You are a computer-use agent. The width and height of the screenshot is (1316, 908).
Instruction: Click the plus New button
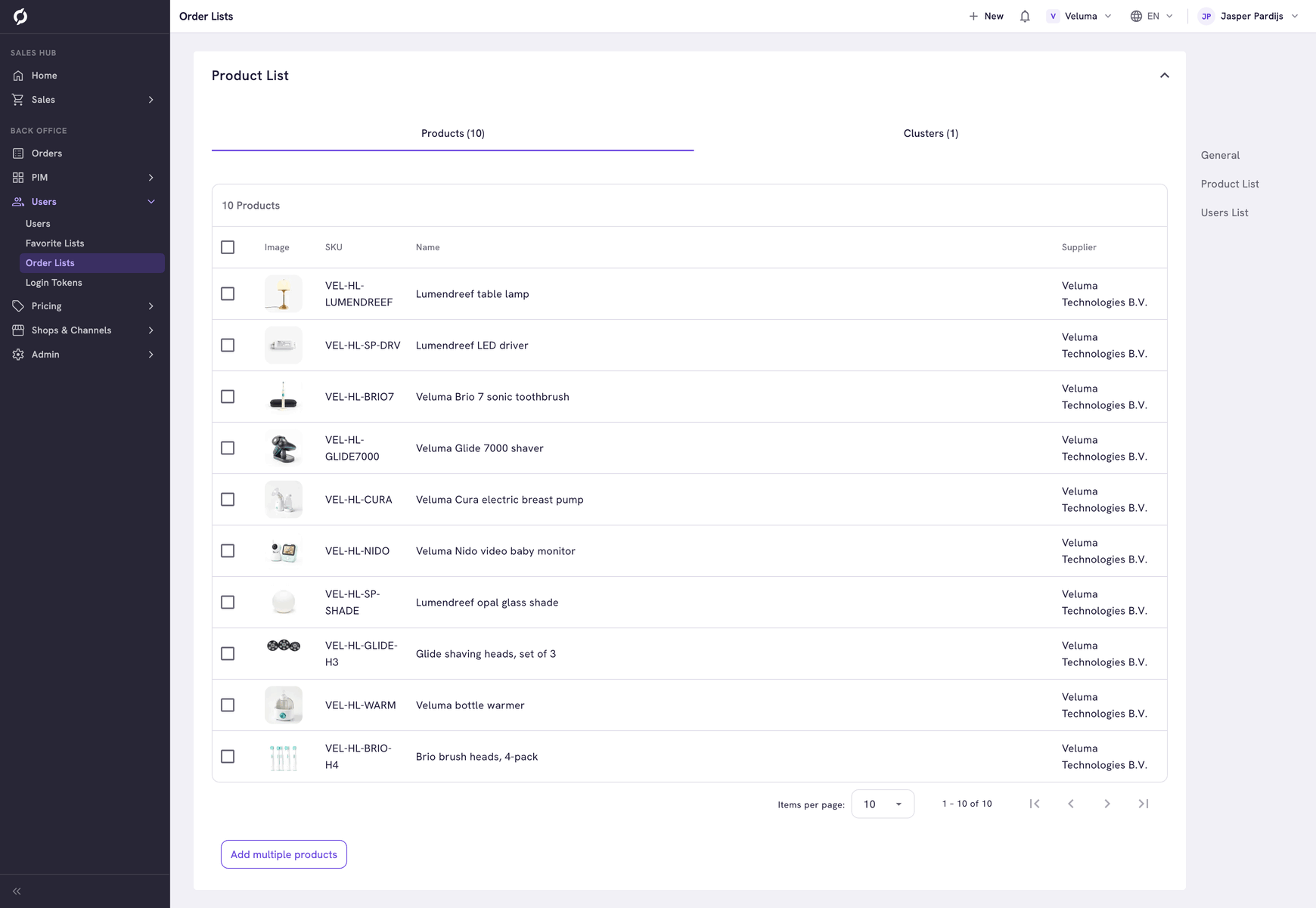pos(986,16)
